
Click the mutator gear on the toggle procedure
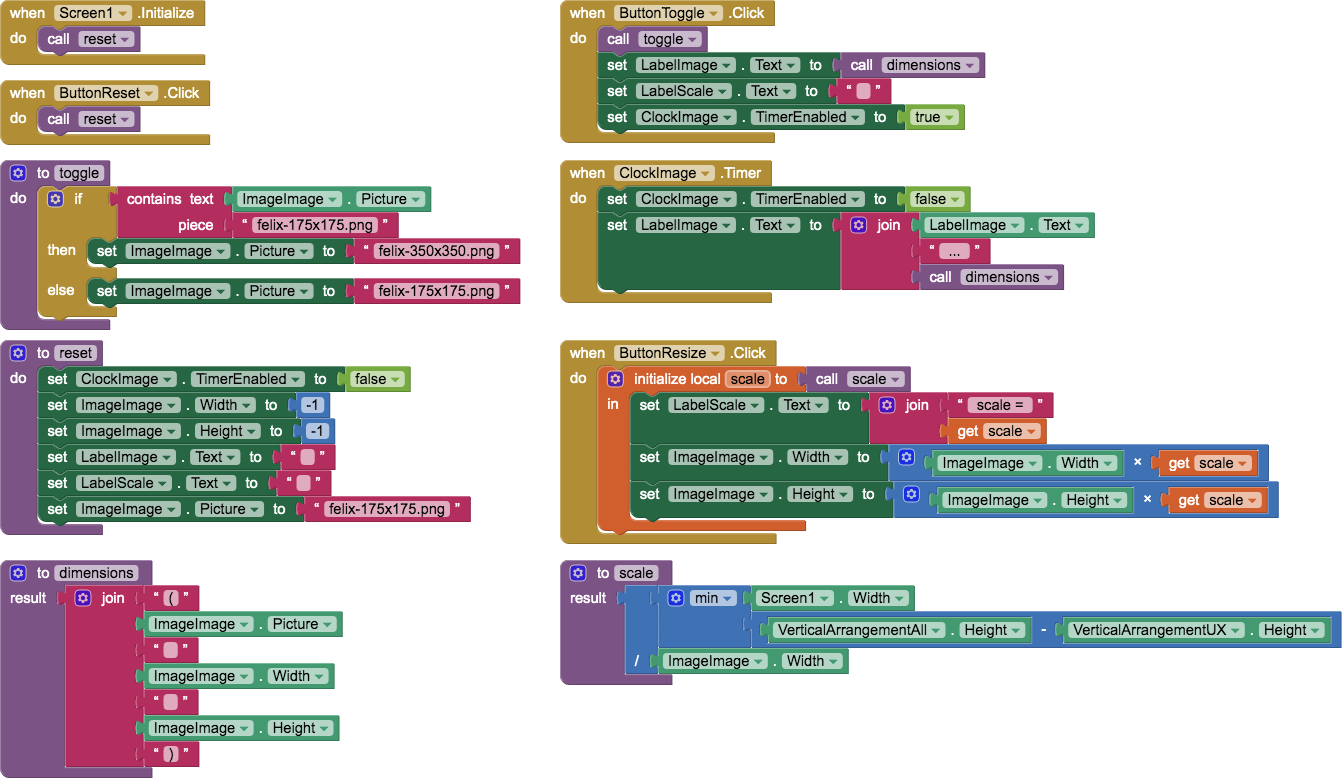pyautogui.click(x=18, y=172)
